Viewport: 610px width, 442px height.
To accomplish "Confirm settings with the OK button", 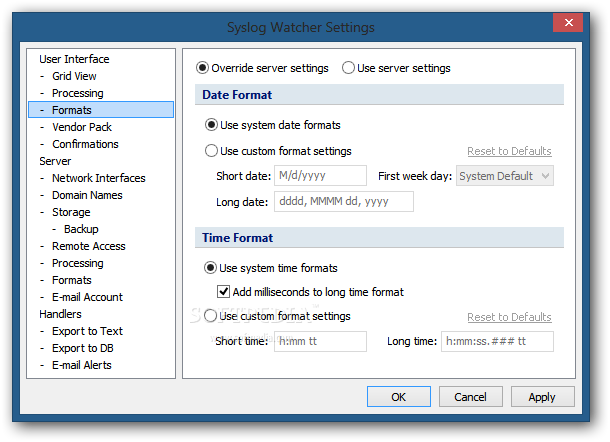I will (x=399, y=397).
